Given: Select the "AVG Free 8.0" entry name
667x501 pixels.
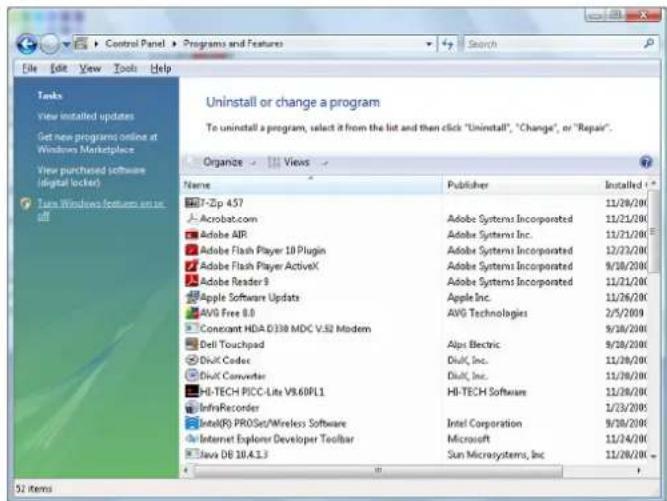Looking at the screenshot, I should [x=227, y=313].
